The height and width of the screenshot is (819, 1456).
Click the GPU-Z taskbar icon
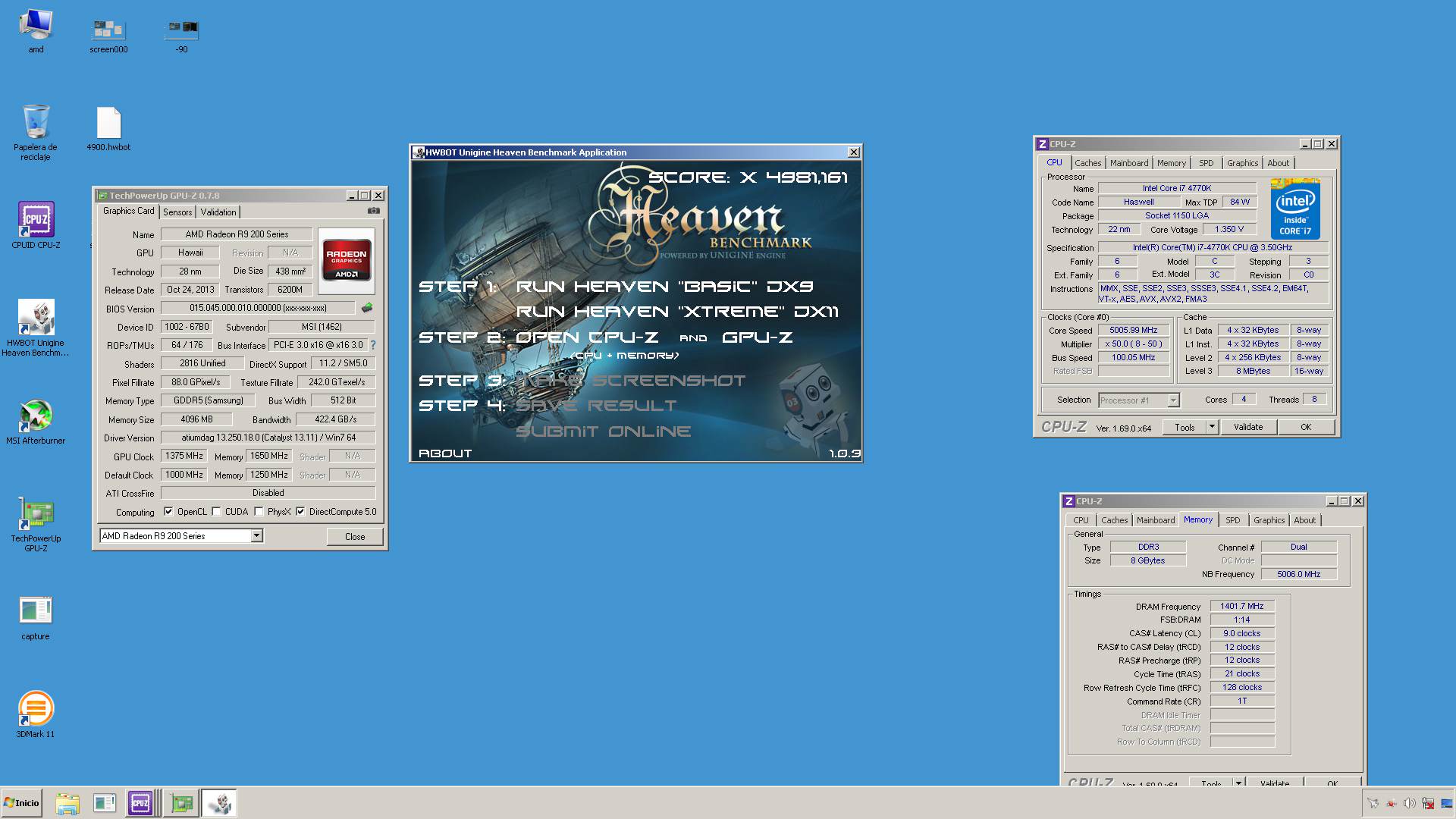coord(181,803)
